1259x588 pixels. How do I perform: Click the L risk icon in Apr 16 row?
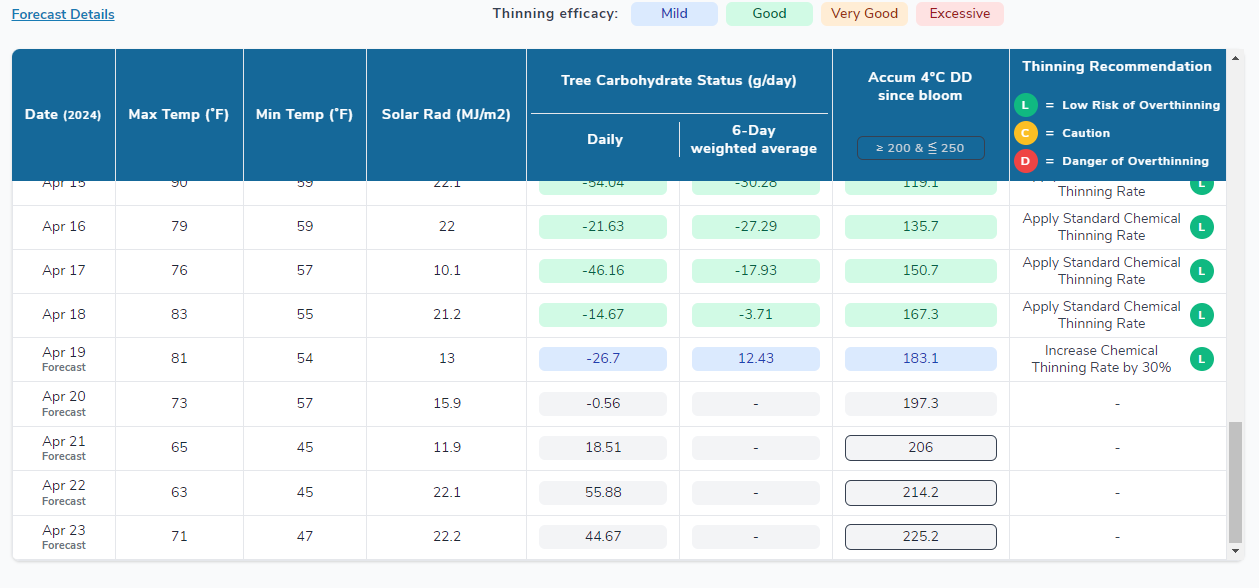(x=1201, y=227)
